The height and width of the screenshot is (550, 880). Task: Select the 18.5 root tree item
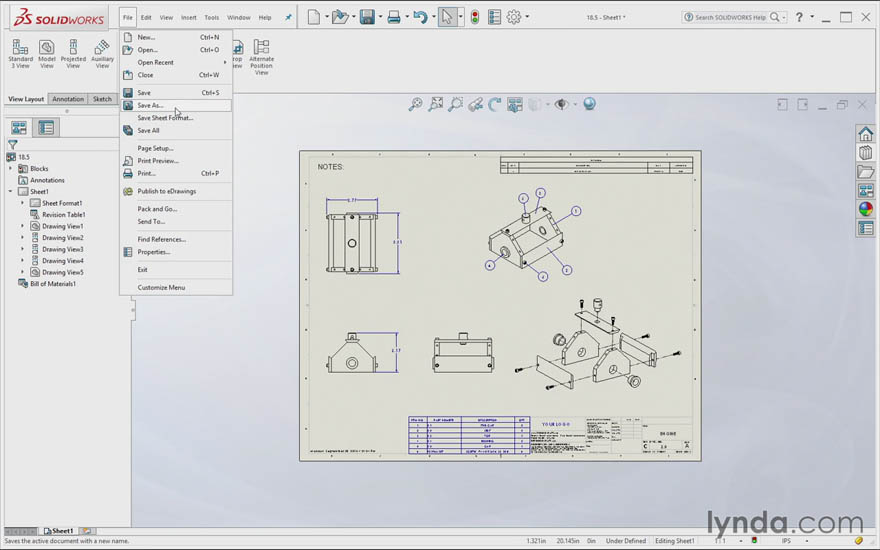click(19, 157)
